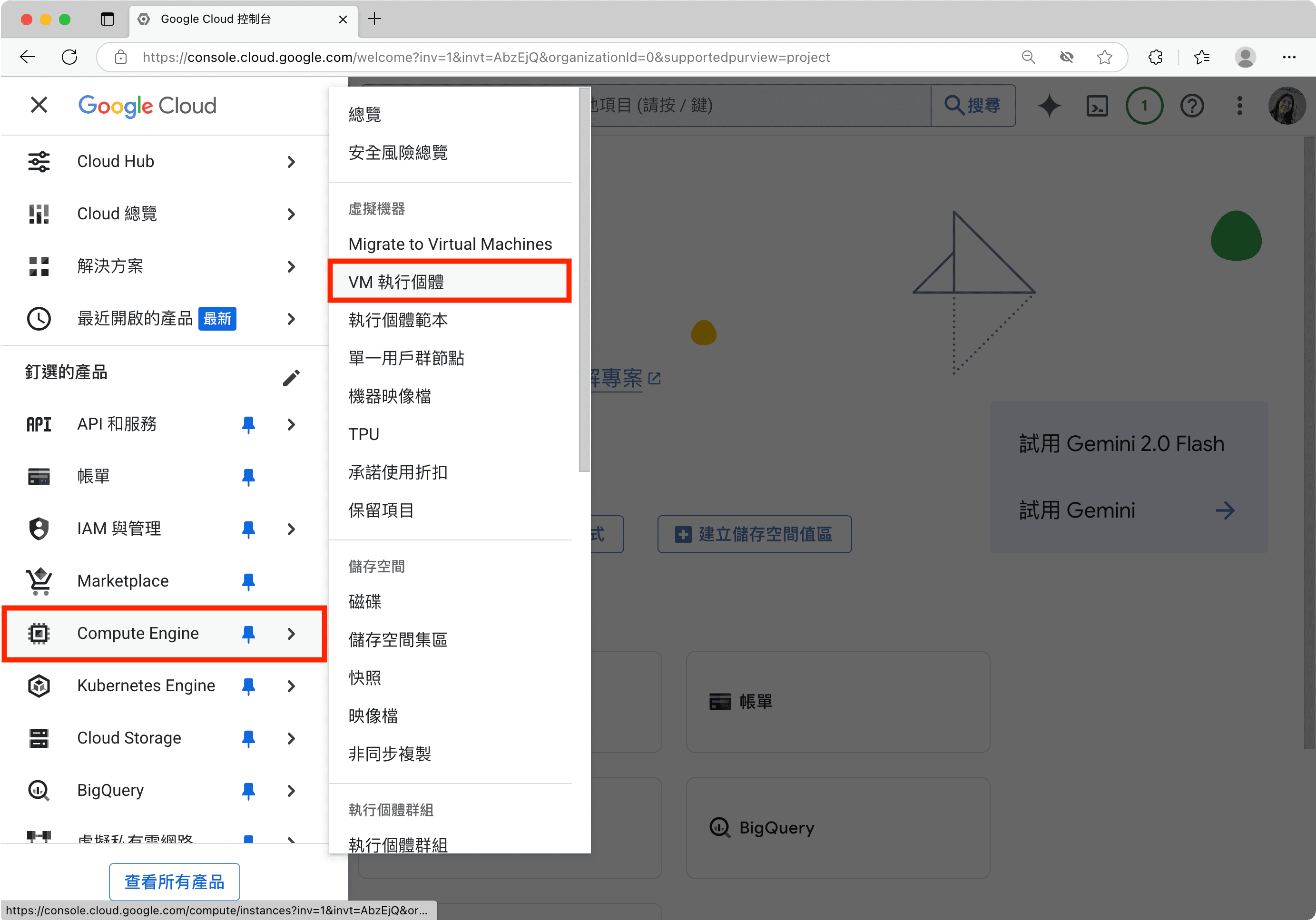Click the Compute Engine chip icon
The height and width of the screenshot is (921, 1316).
tap(39, 633)
